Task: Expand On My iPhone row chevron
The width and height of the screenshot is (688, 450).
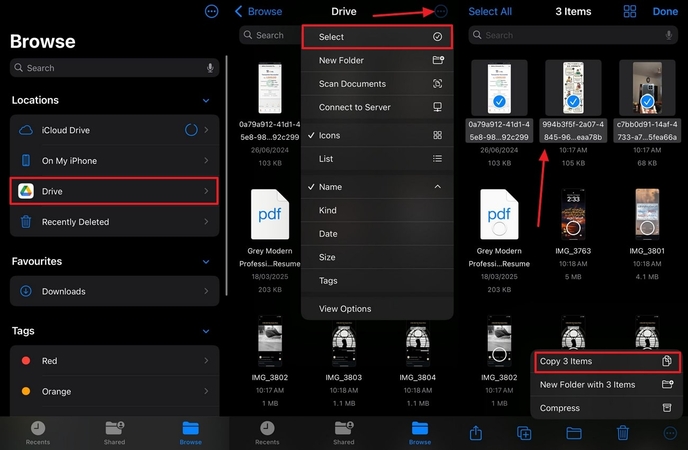Action: click(x=206, y=161)
